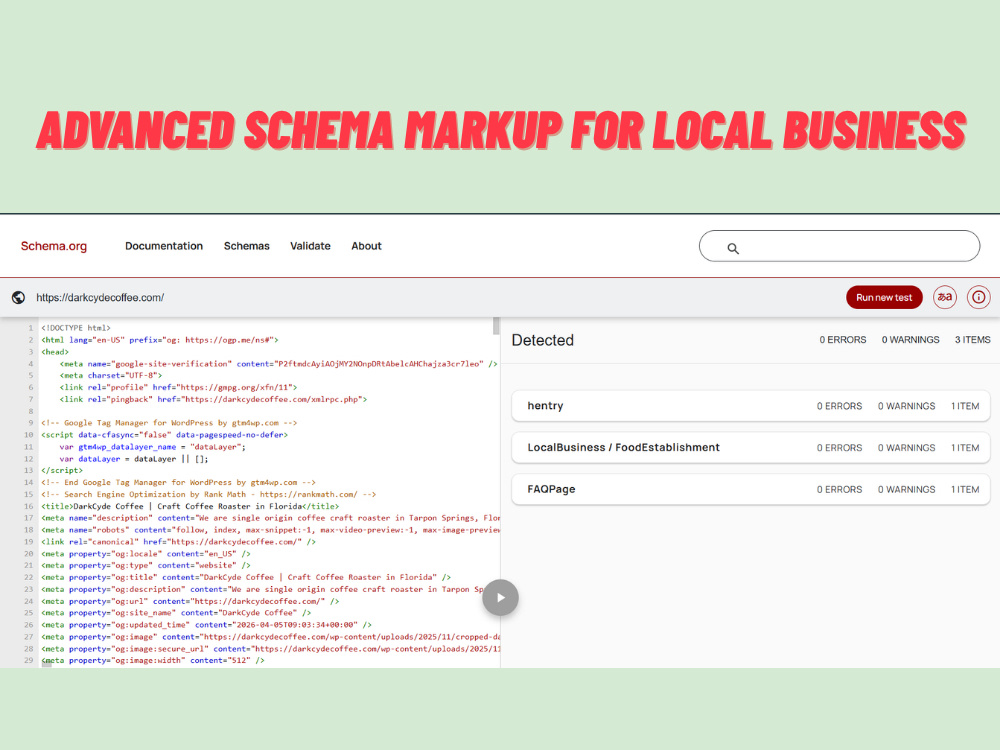Open the Validate menu item
This screenshot has height=750, width=1000.
click(x=311, y=246)
